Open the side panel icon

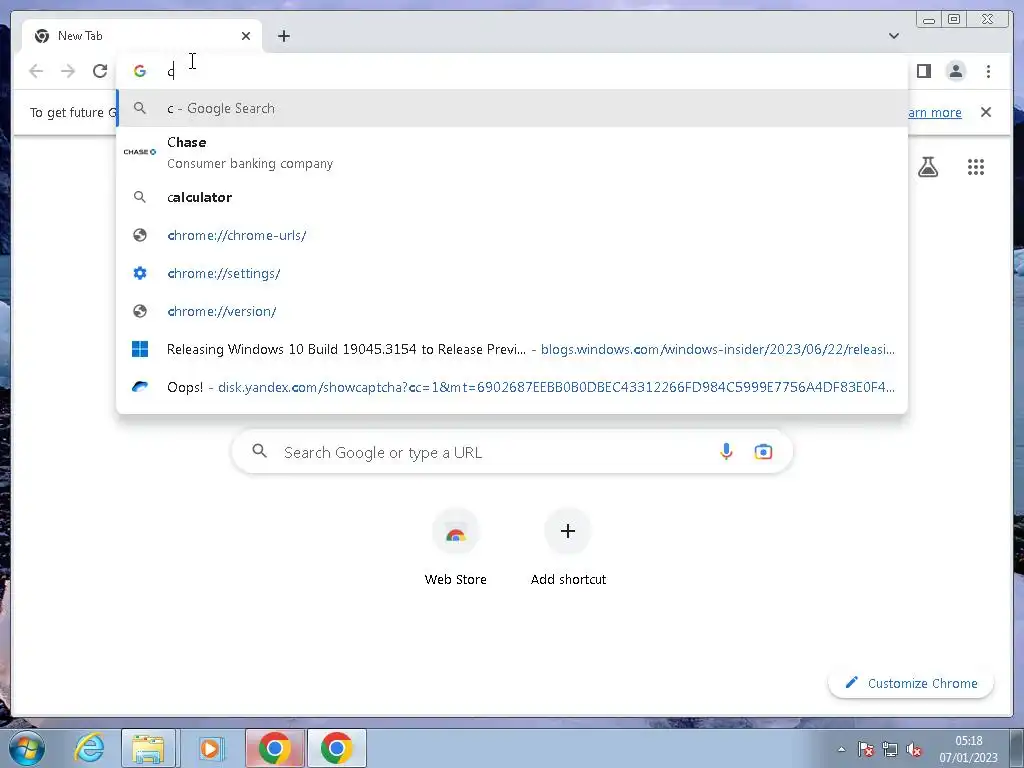coord(923,71)
